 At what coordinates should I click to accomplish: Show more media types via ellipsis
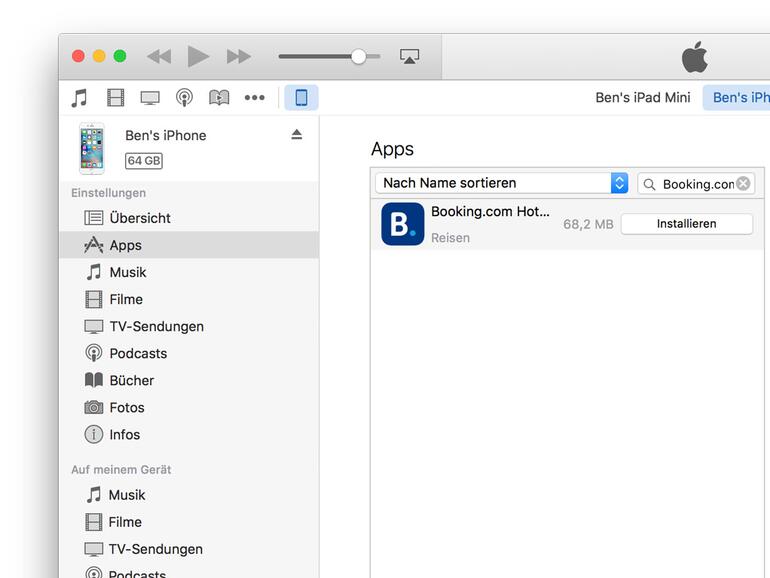pyautogui.click(x=255, y=98)
